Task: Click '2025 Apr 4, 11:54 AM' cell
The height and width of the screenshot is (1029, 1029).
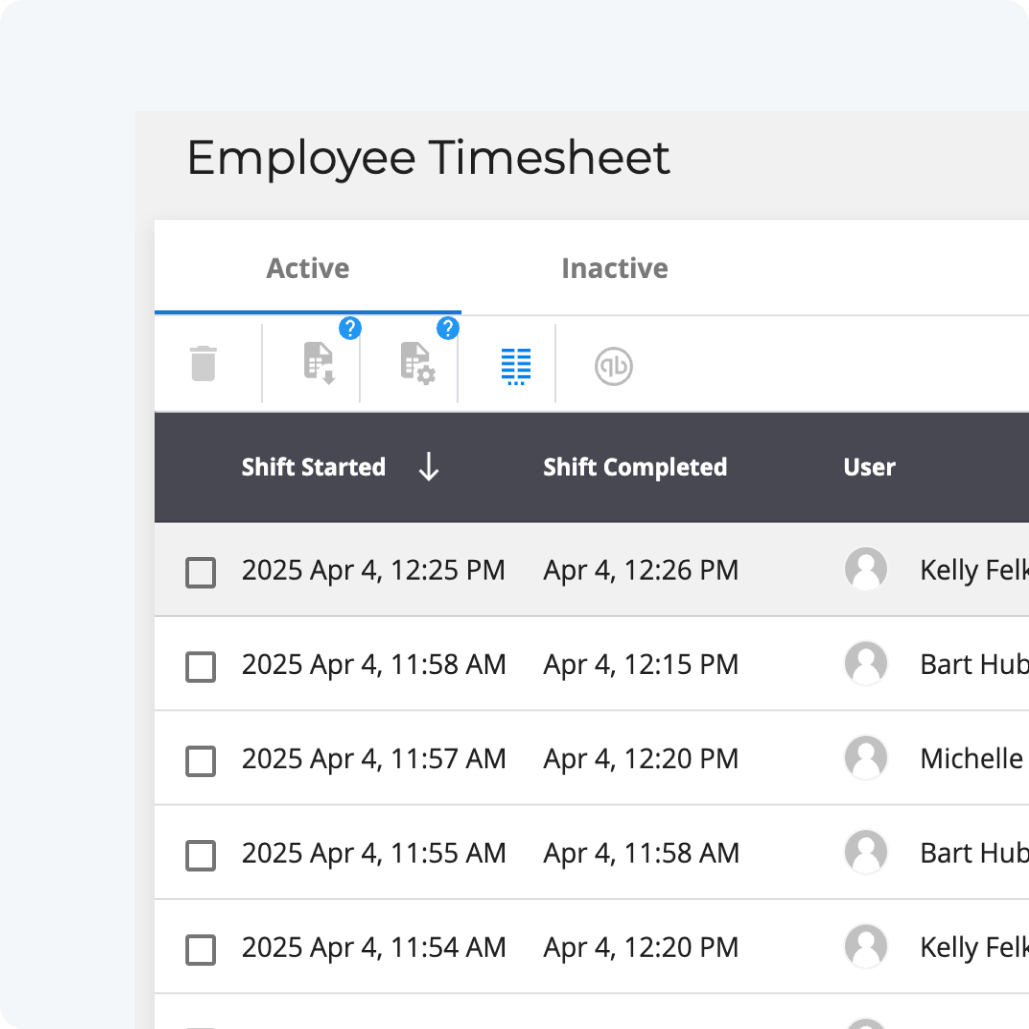Action: click(x=373, y=948)
